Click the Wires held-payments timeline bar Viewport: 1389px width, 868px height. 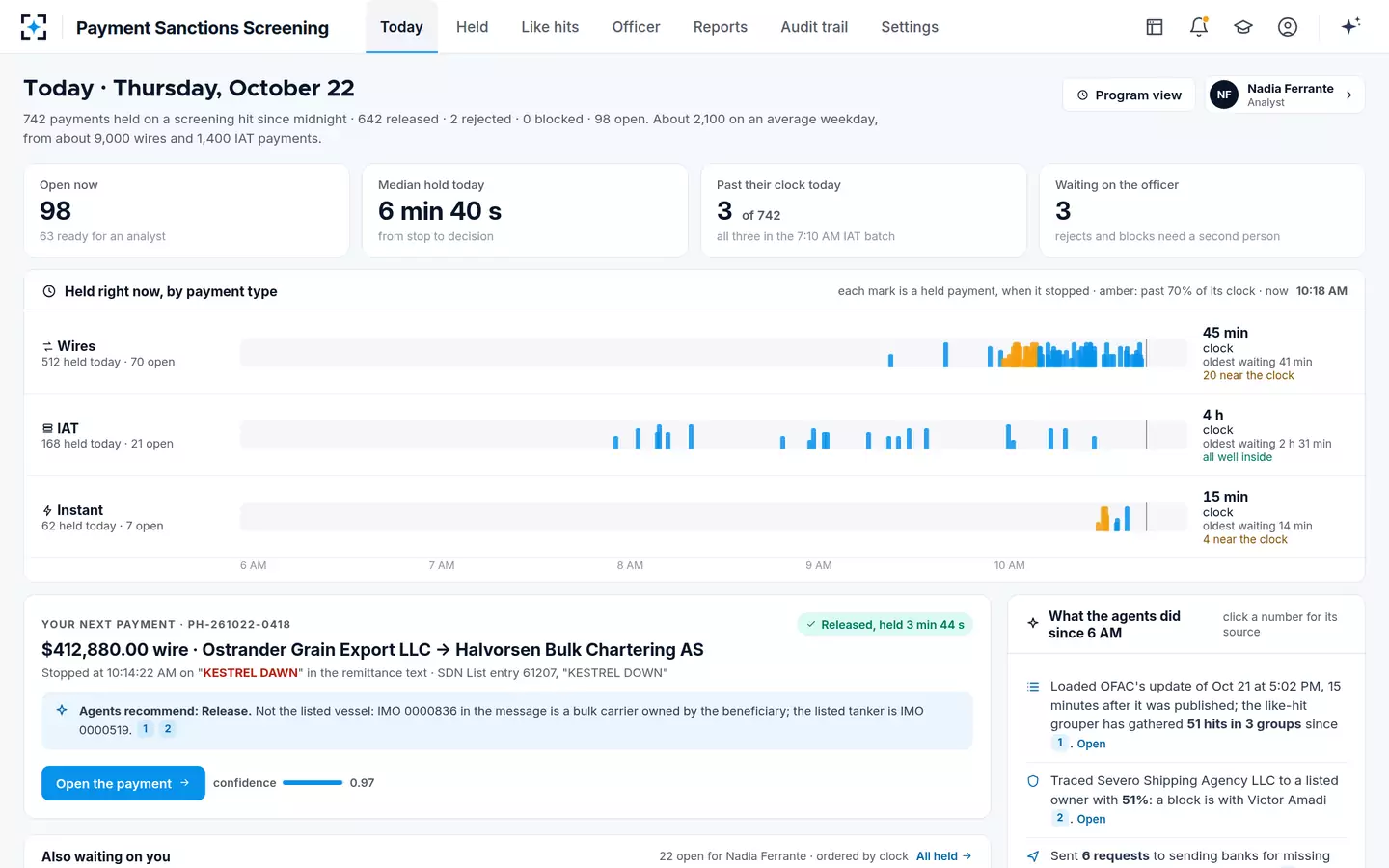click(714, 353)
